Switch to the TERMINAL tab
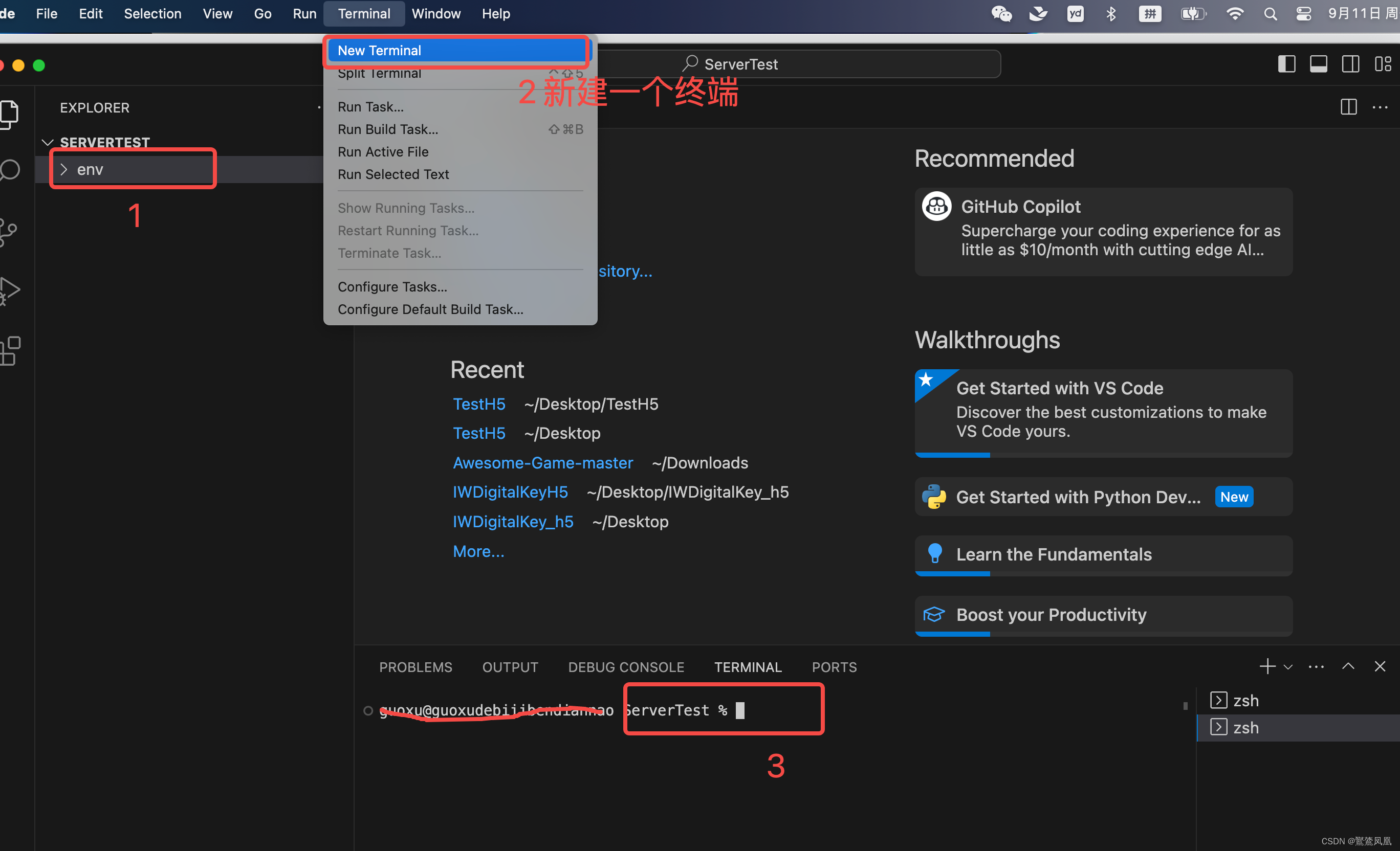This screenshot has width=1400, height=851. [748, 667]
